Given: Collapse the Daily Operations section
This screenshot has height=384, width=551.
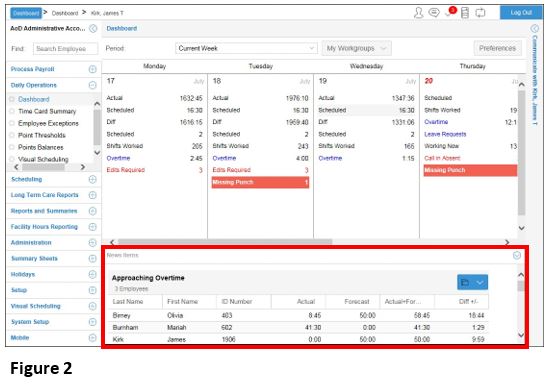Looking at the screenshot, I should click(x=92, y=85).
